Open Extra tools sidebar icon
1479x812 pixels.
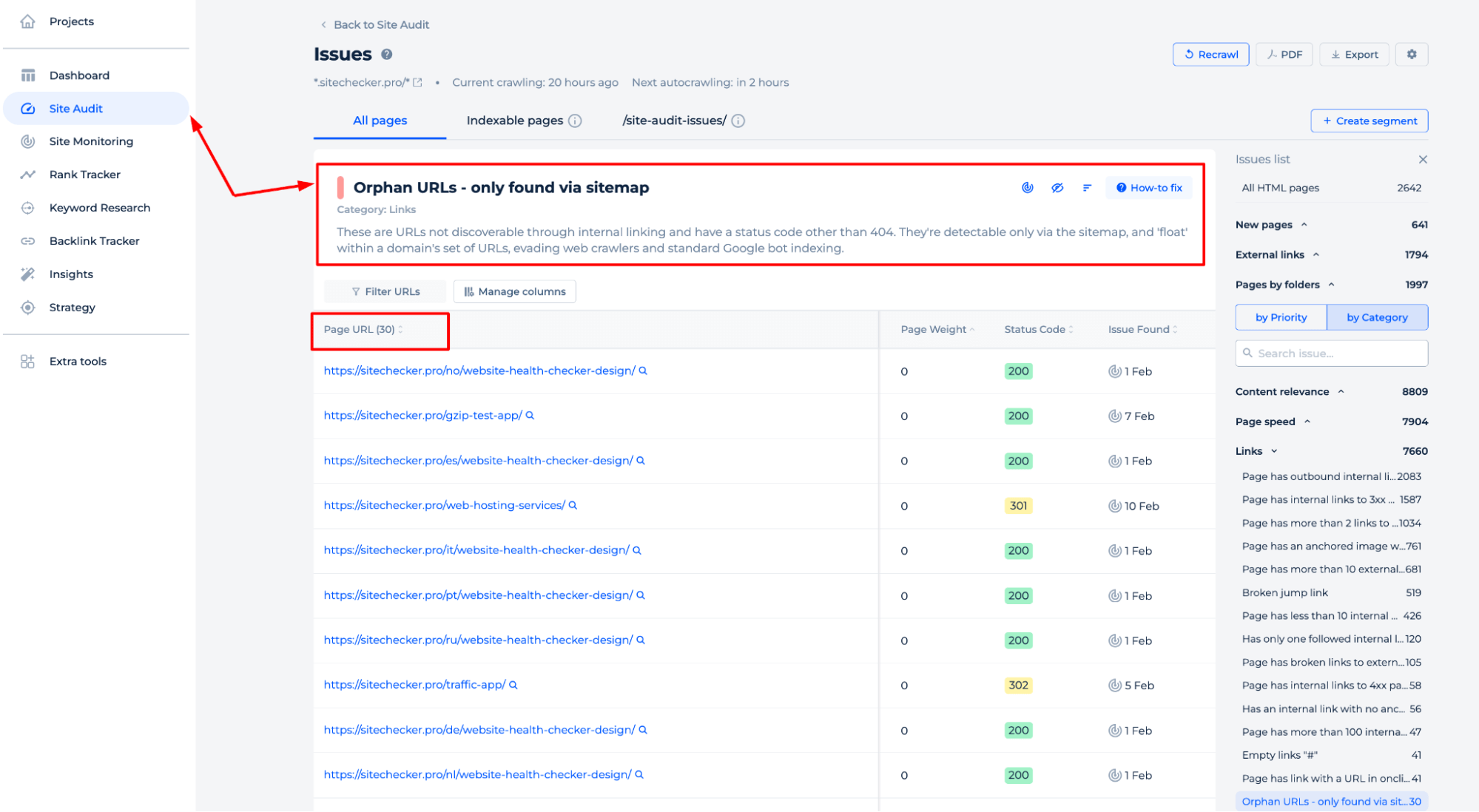[28, 362]
